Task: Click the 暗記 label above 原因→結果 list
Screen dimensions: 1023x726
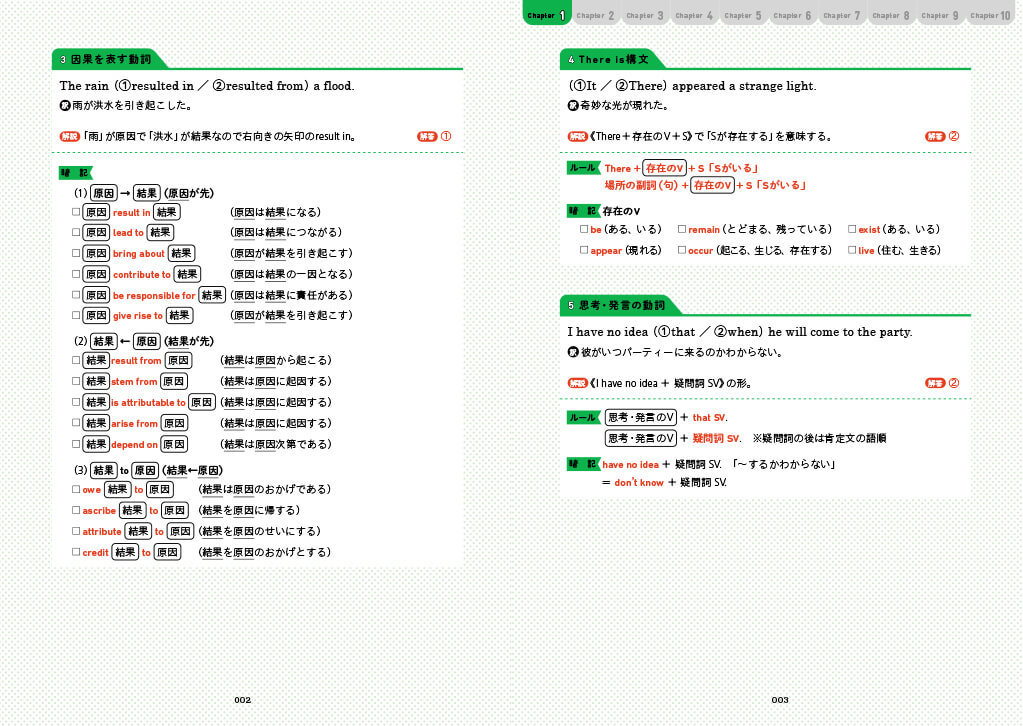Action: point(75,173)
